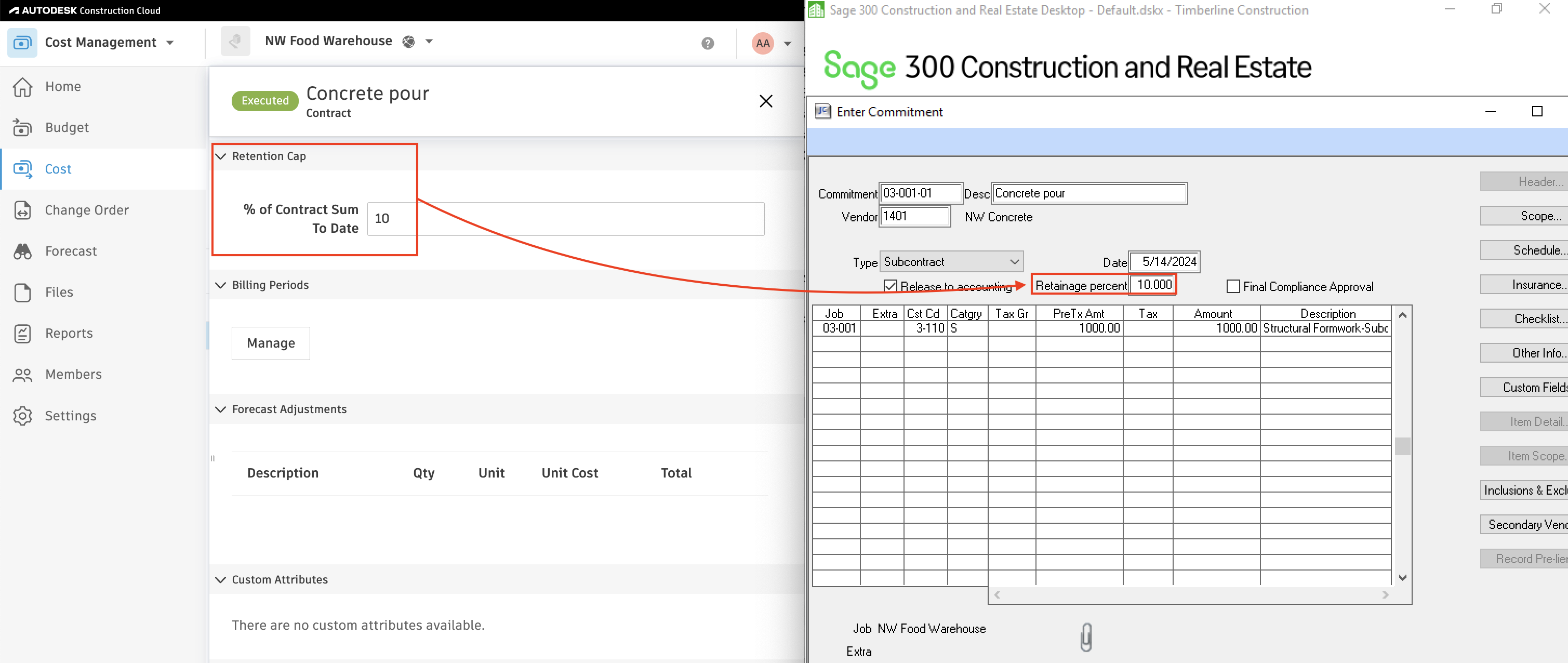The width and height of the screenshot is (1568, 663).
Task: Select Change Order in the sidebar
Action: coord(87,210)
